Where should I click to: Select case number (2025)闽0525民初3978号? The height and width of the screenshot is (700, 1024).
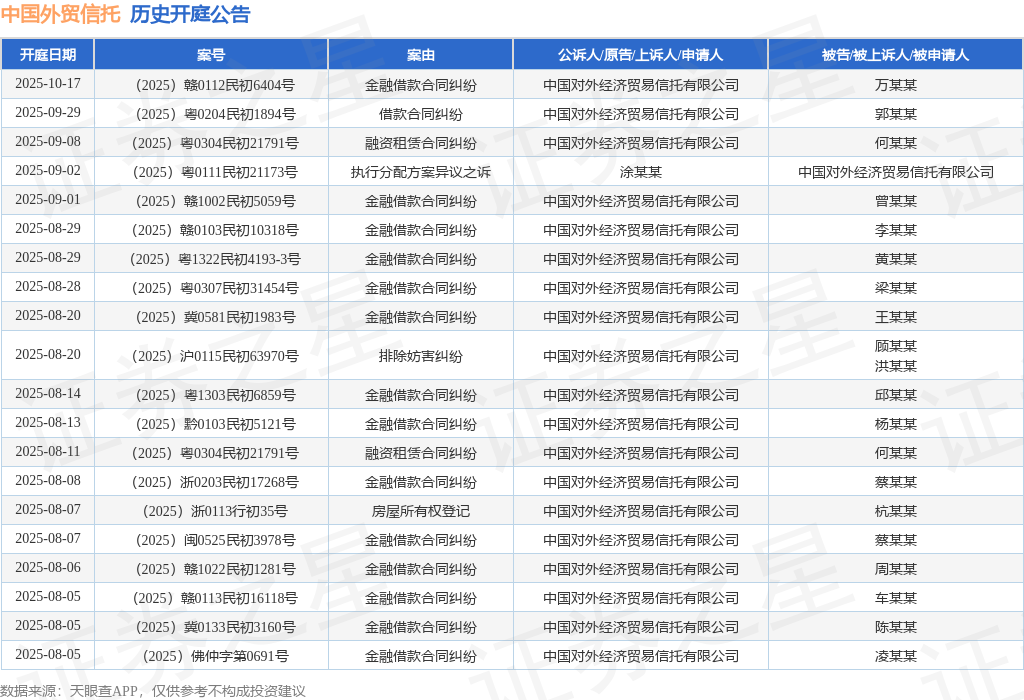215,540
